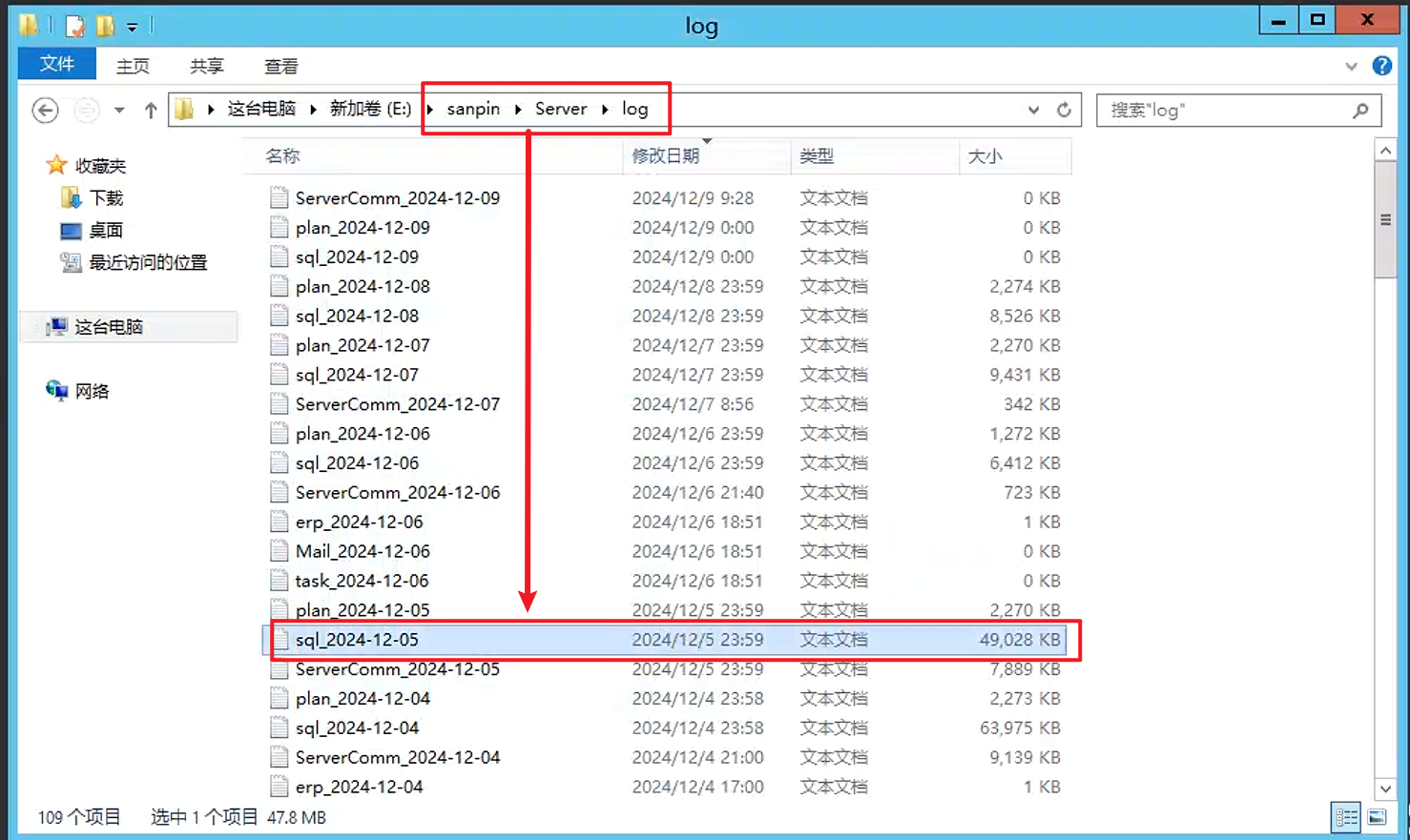
Task: Select Server breadcrumb segment
Action: pyautogui.click(x=561, y=109)
